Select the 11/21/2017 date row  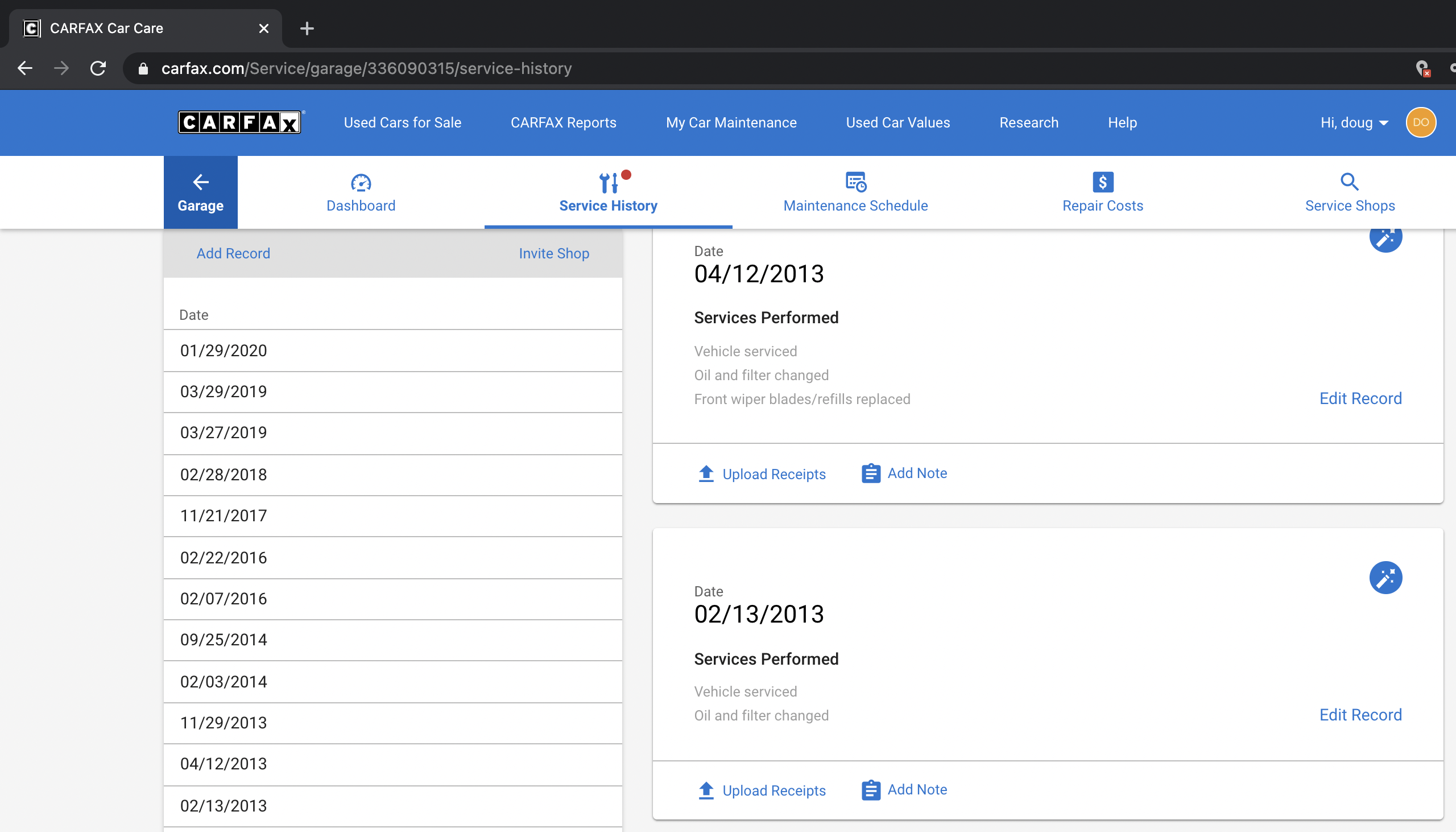pyautogui.click(x=393, y=516)
